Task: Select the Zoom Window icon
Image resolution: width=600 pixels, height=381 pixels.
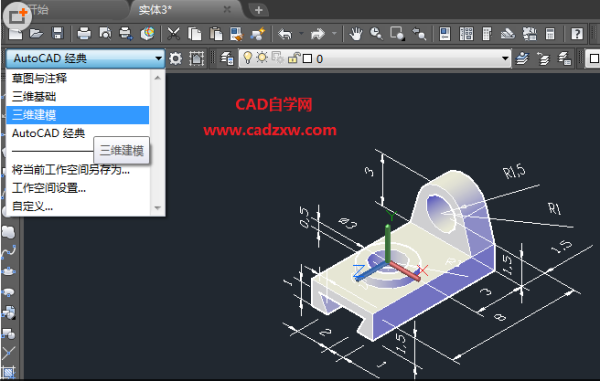Action: click(397, 34)
